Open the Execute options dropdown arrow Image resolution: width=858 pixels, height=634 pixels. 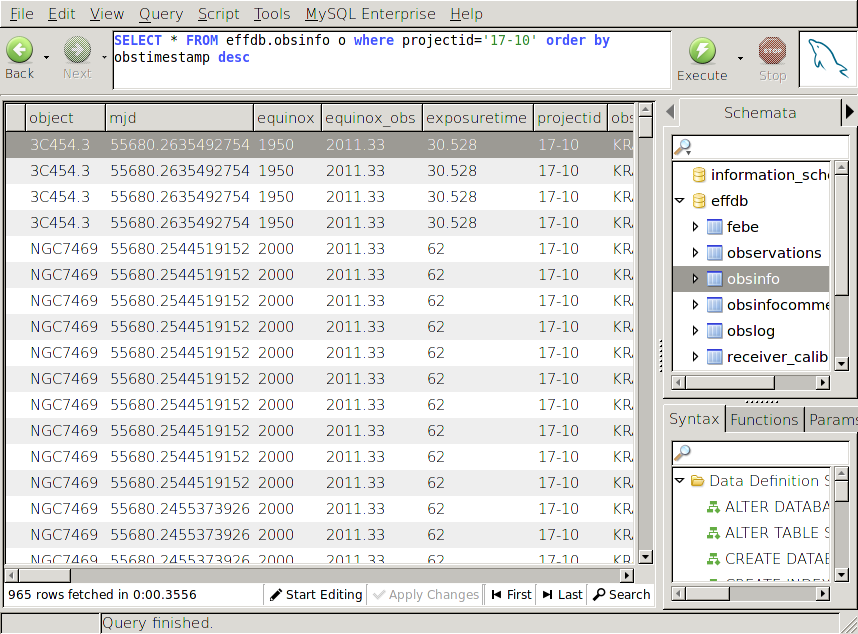coord(740,58)
